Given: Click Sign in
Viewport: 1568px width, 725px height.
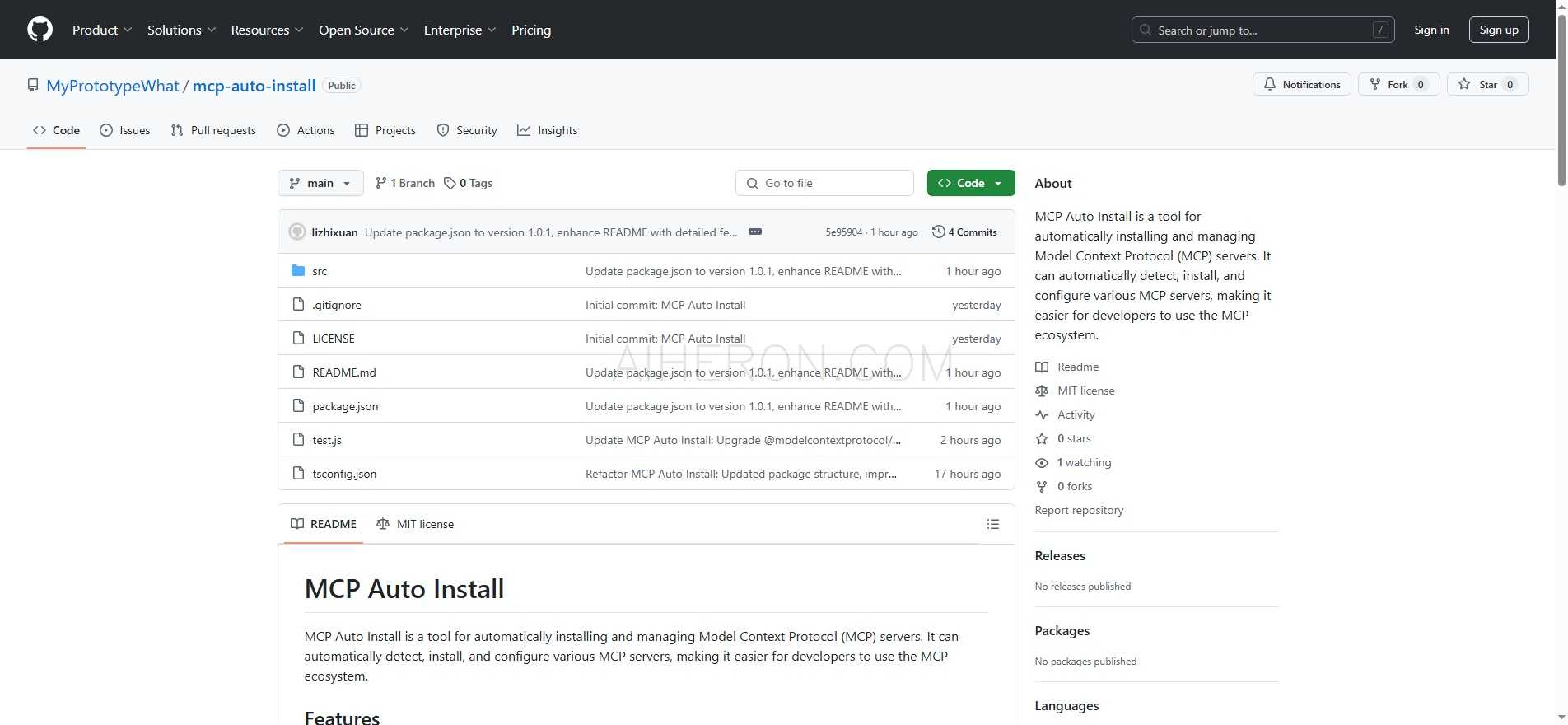Looking at the screenshot, I should tap(1431, 30).
